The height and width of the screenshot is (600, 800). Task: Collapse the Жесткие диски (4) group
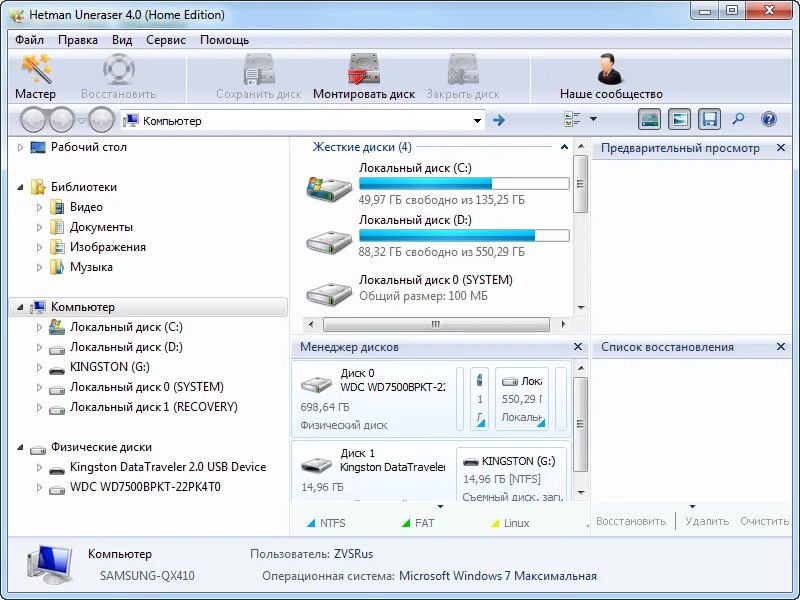[564, 147]
